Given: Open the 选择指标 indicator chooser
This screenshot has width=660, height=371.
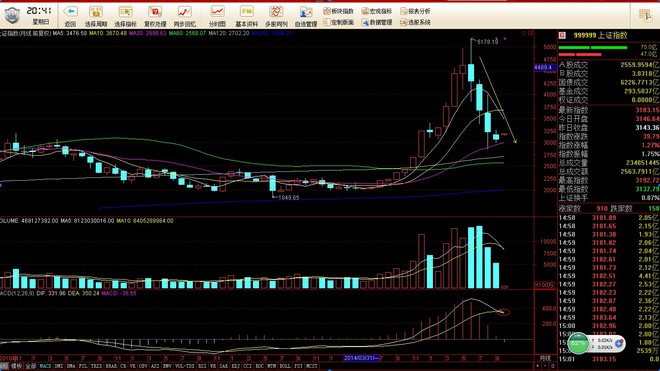Looking at the screenshot, I should click(x=125, y=16).
